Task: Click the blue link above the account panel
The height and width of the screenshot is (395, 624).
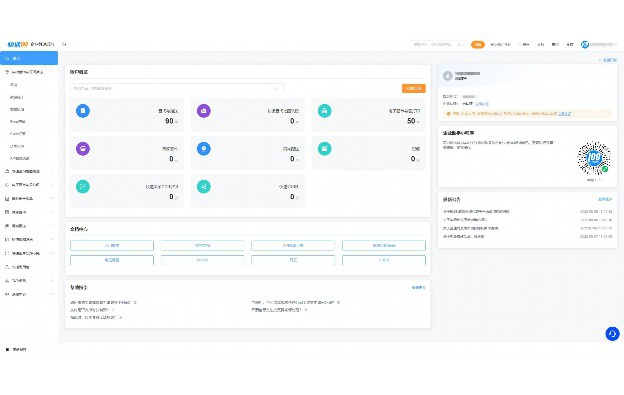Action: click(x=608, y=60)
